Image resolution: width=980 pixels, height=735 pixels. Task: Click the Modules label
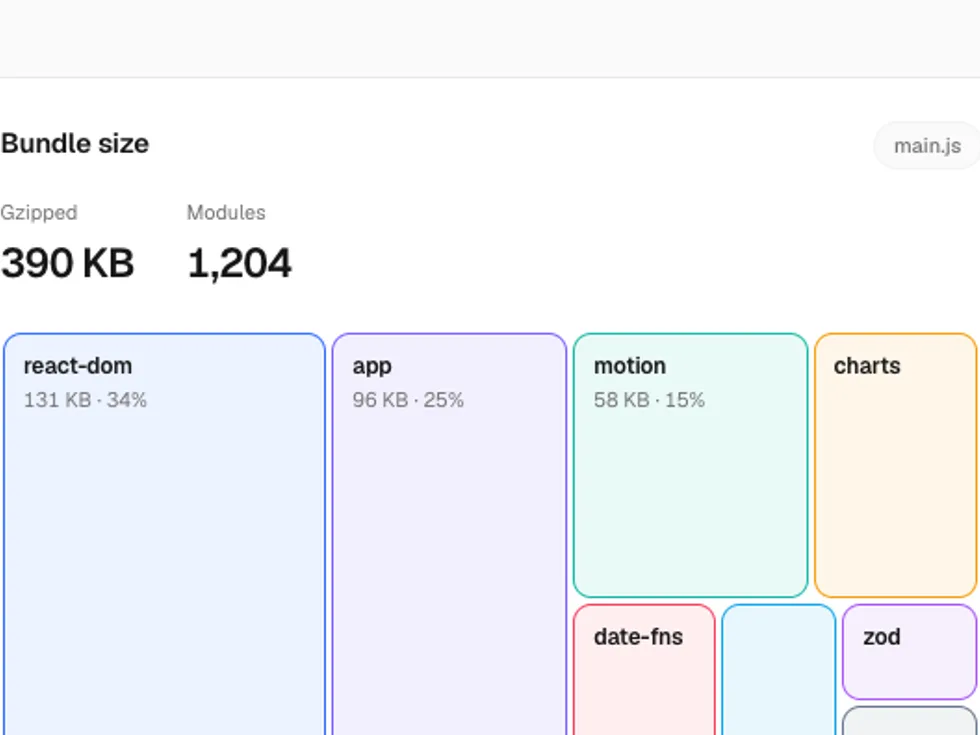pos(226,212)
